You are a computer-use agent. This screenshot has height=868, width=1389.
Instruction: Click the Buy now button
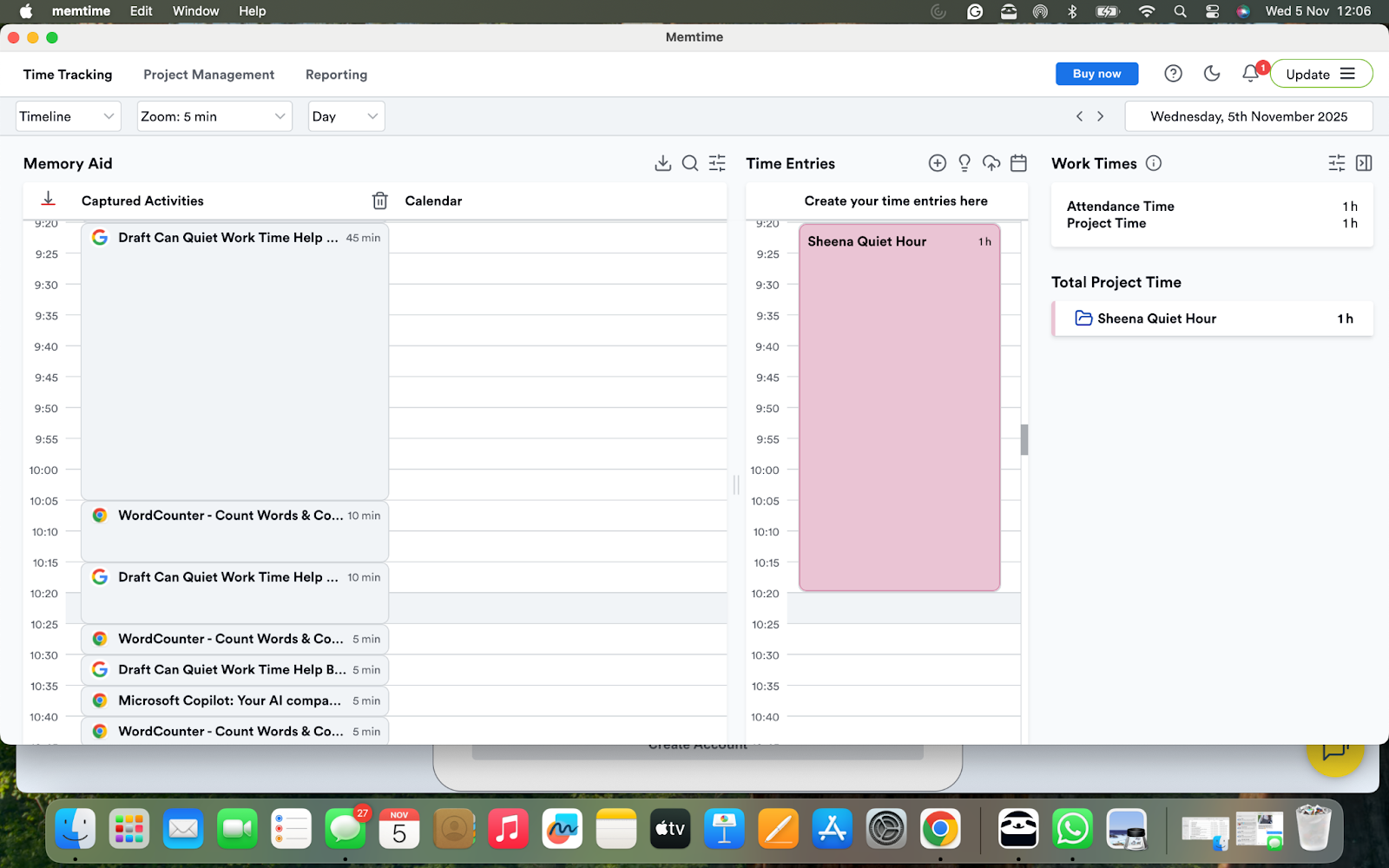point(1096,74)
